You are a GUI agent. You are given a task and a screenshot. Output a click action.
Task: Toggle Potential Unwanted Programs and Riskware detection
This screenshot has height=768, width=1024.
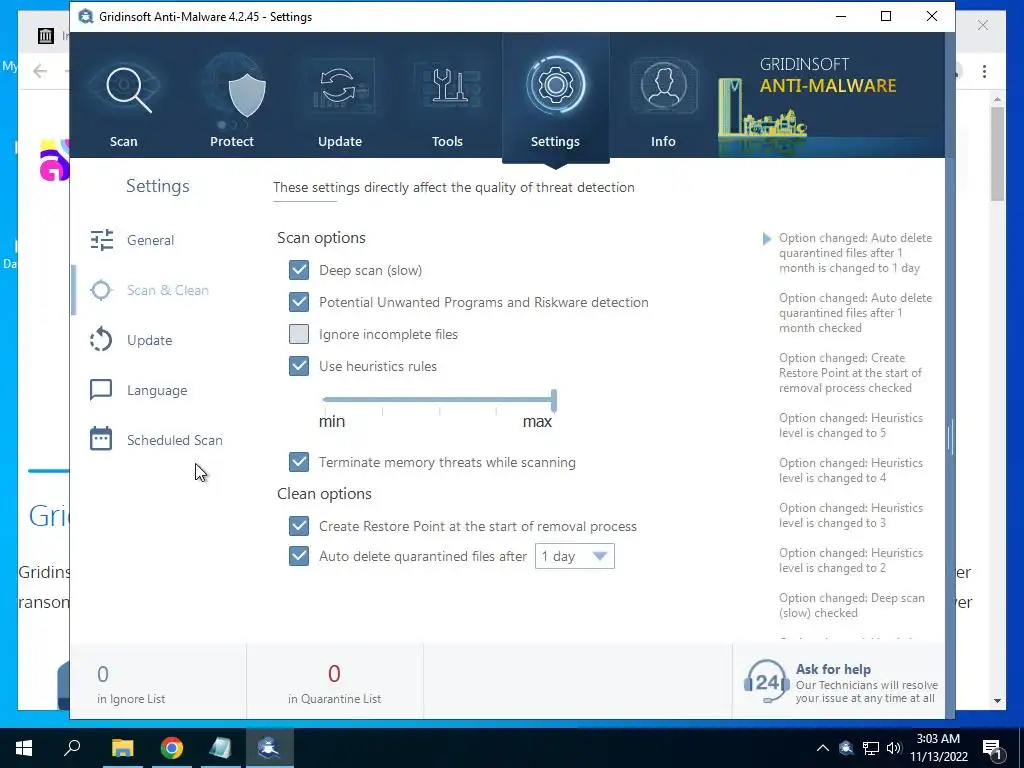point(299,302)
